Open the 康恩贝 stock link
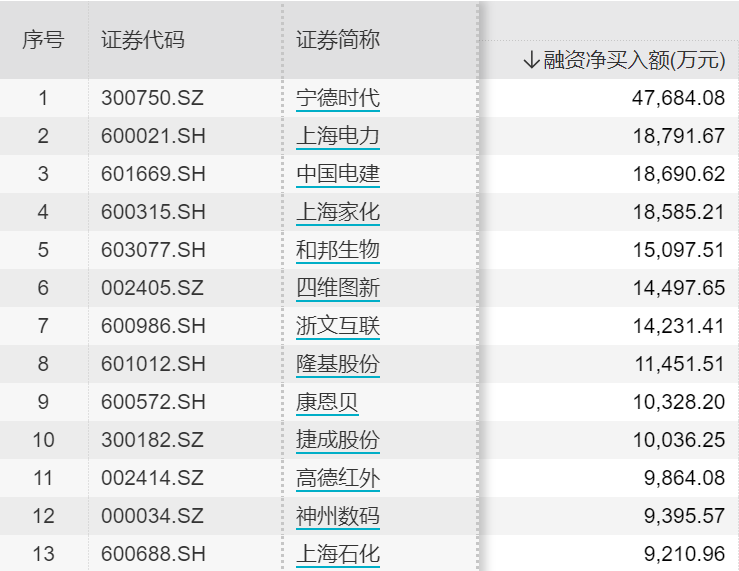 328,402
